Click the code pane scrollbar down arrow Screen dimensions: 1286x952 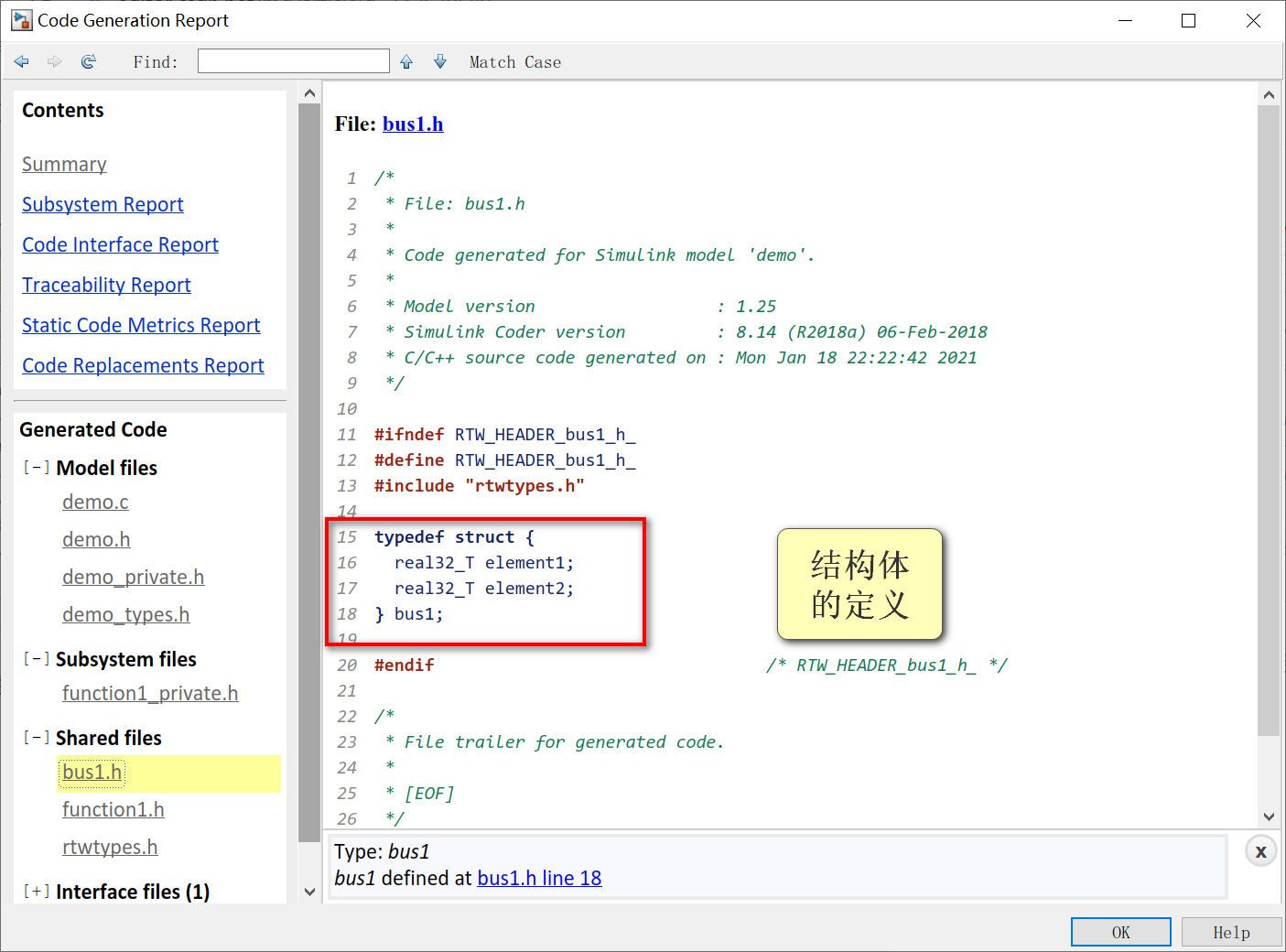tap(1269, 817)
